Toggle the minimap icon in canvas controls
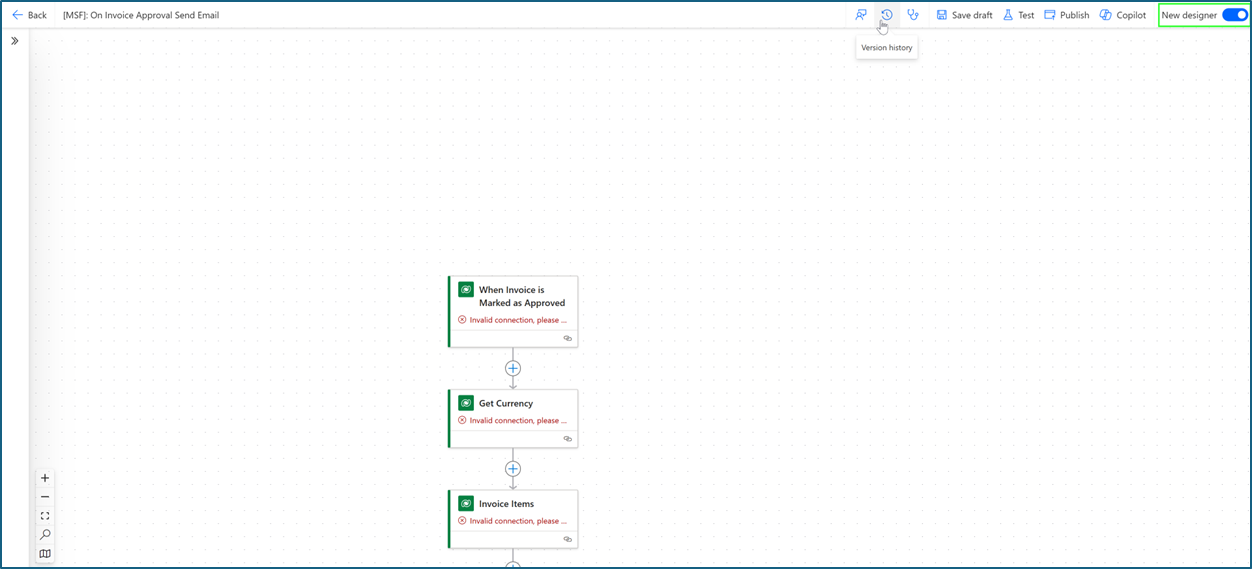Screen dimensions: 1252x569 click(45, 554)
